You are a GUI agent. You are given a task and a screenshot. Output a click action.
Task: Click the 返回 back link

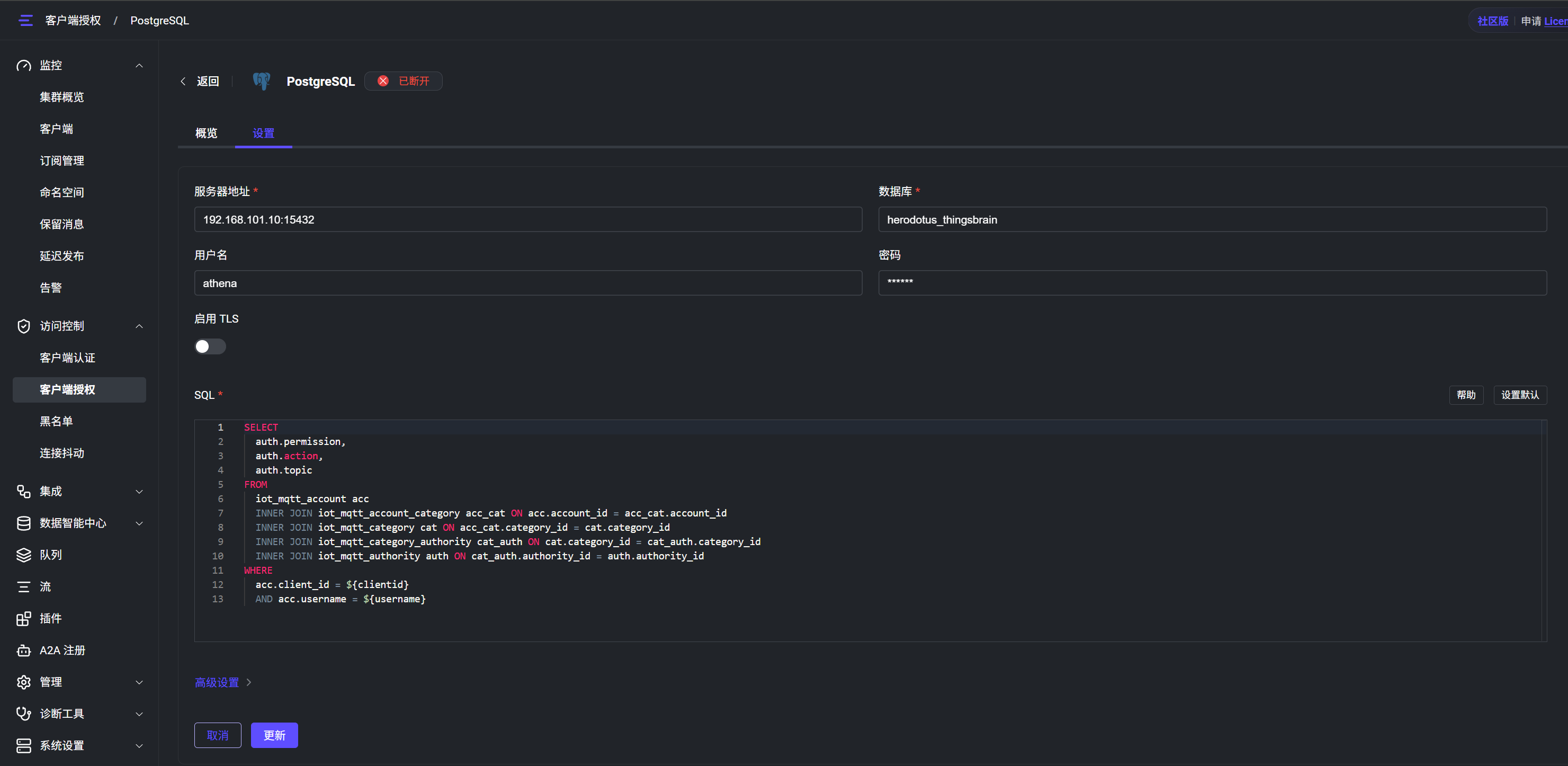pos(208,81)
